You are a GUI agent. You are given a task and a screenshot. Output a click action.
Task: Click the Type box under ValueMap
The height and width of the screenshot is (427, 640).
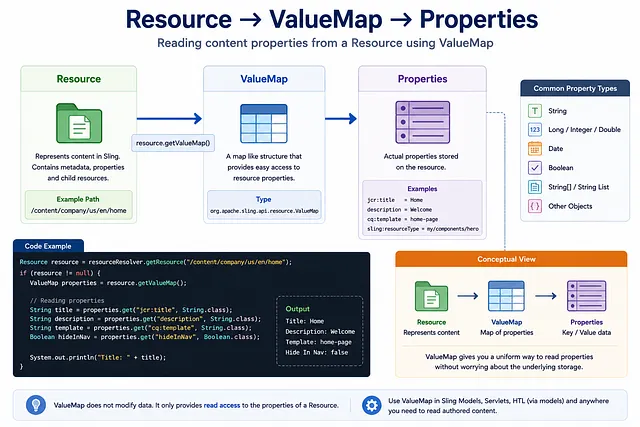coord(264,205)
